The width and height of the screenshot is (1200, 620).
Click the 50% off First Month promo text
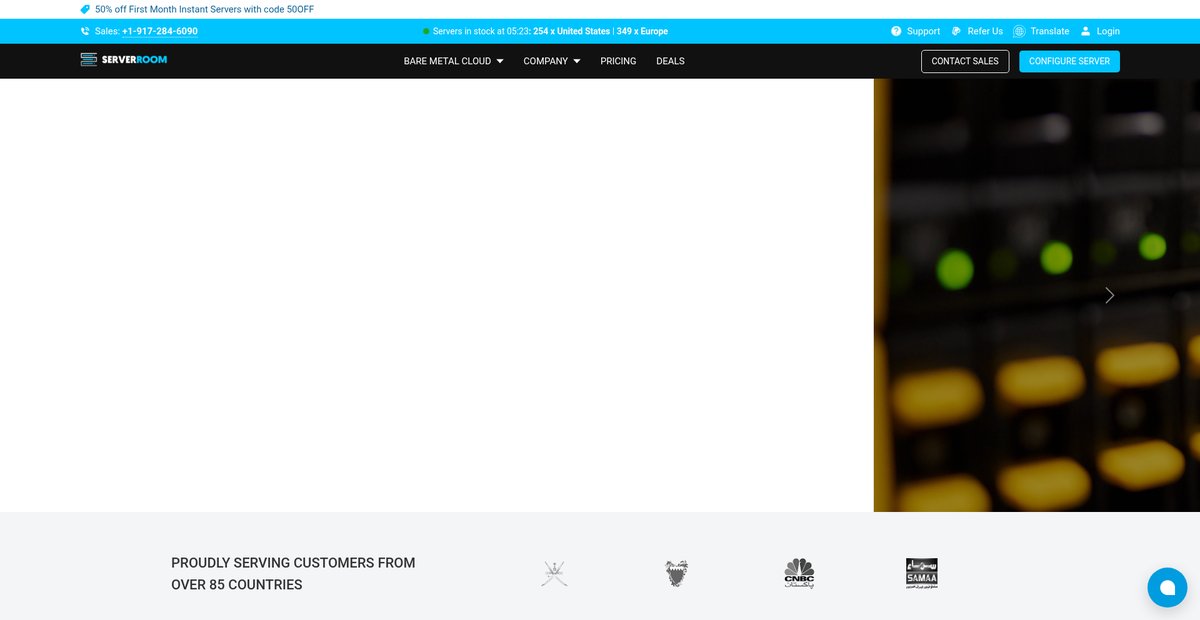[x=205, y=9]
